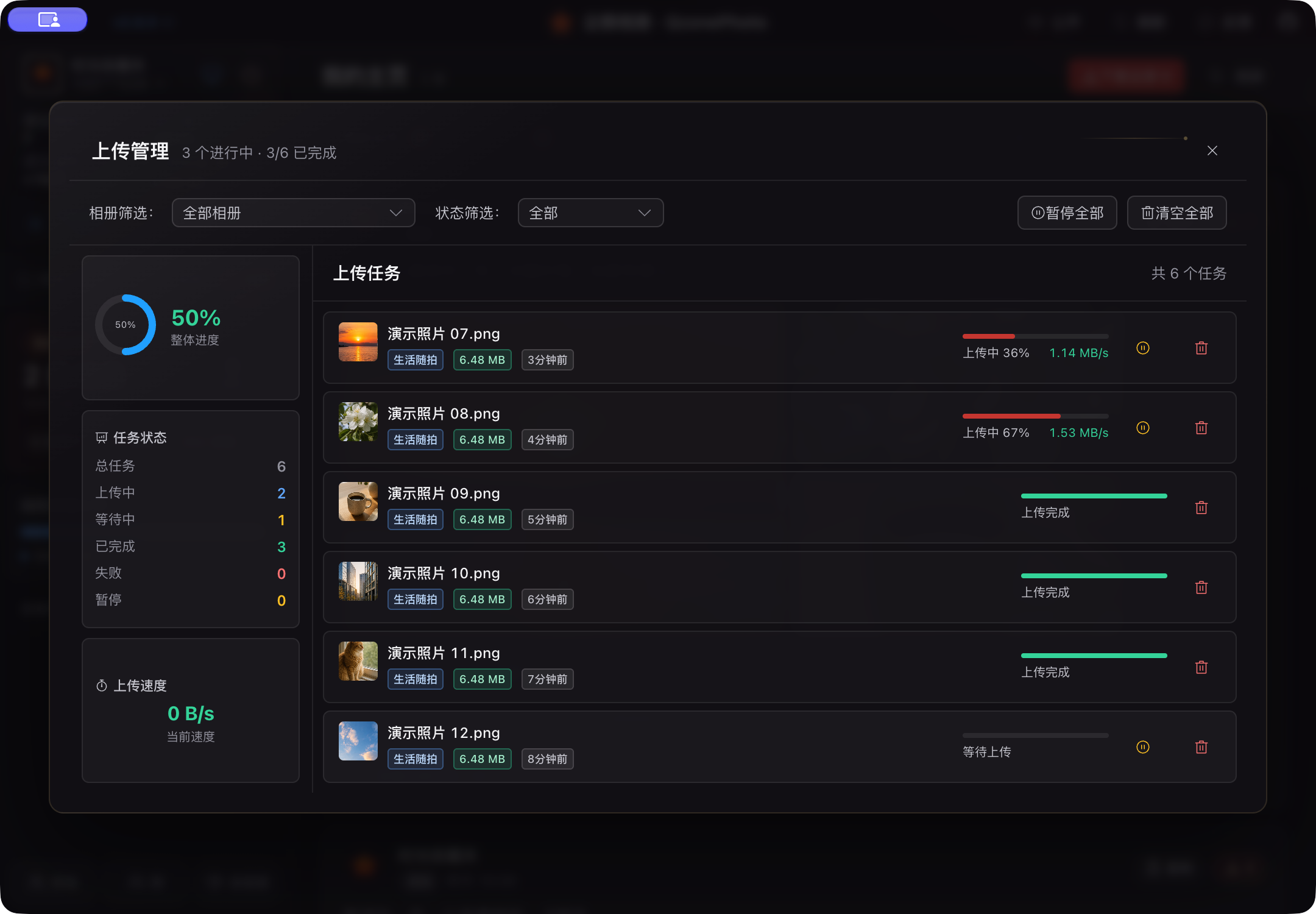
Task: Click the 已完成 row in 任务状态
Action: click(x=191, y=547)
